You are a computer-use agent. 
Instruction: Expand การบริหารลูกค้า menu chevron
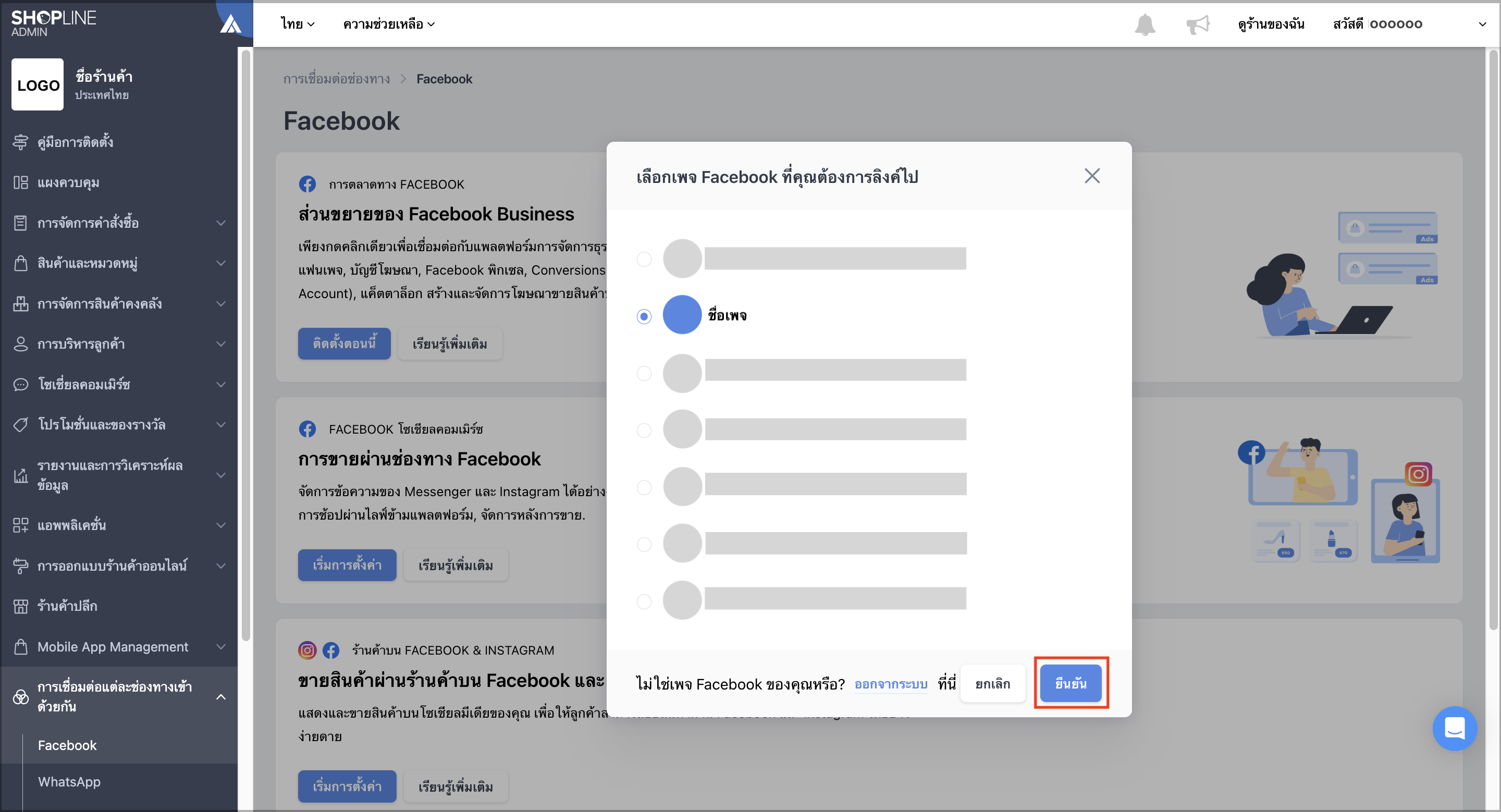coord(221,343)
